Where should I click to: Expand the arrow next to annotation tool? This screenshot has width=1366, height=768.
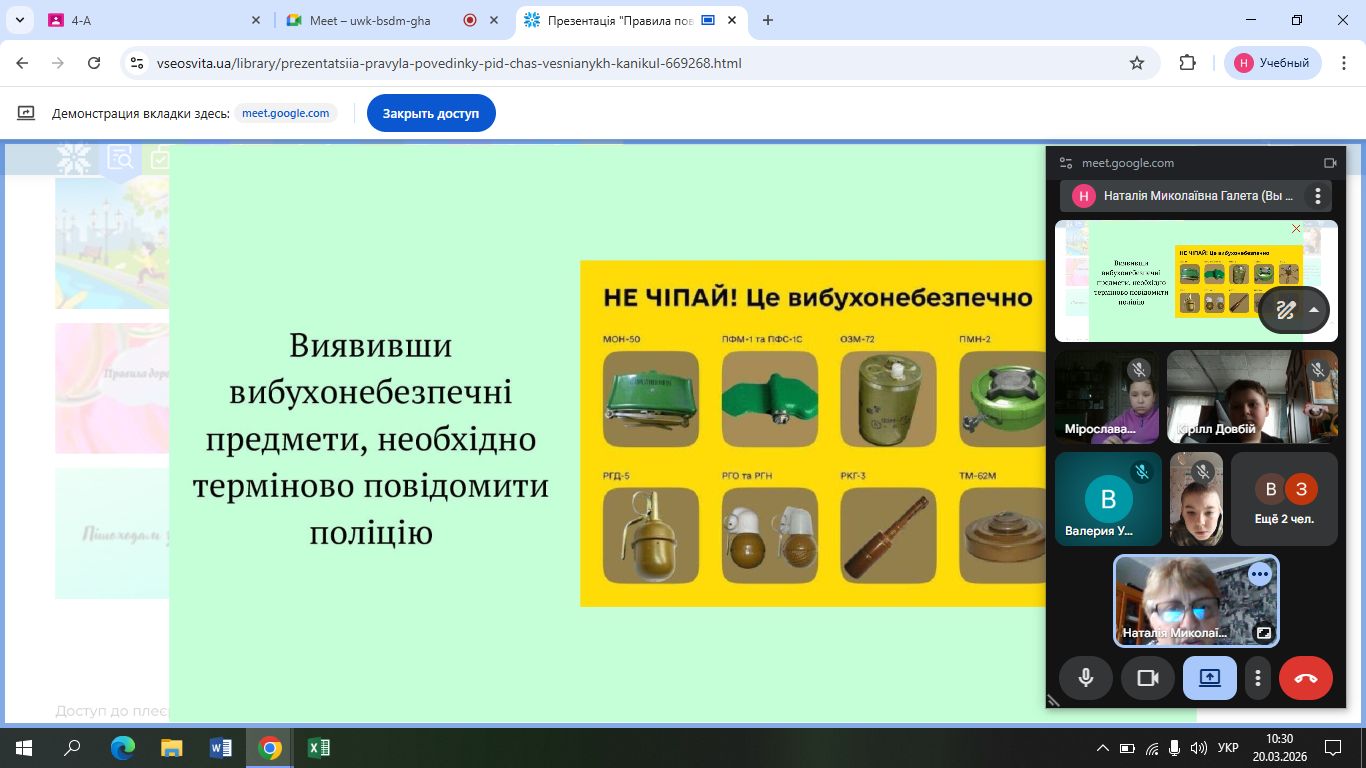click(1314, 310)
